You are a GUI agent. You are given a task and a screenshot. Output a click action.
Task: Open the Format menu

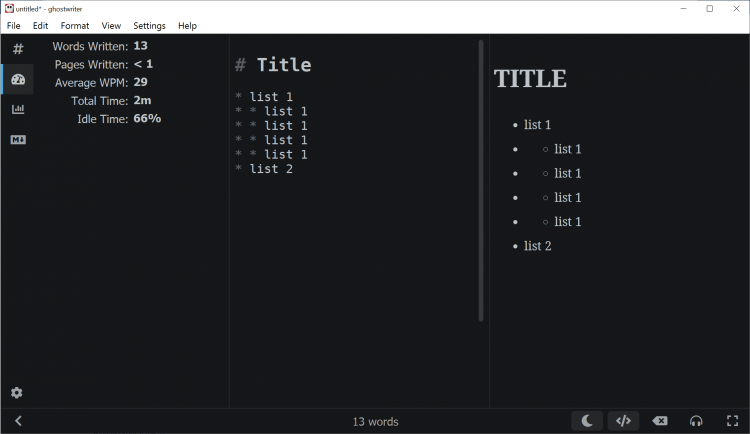(74, 25)
